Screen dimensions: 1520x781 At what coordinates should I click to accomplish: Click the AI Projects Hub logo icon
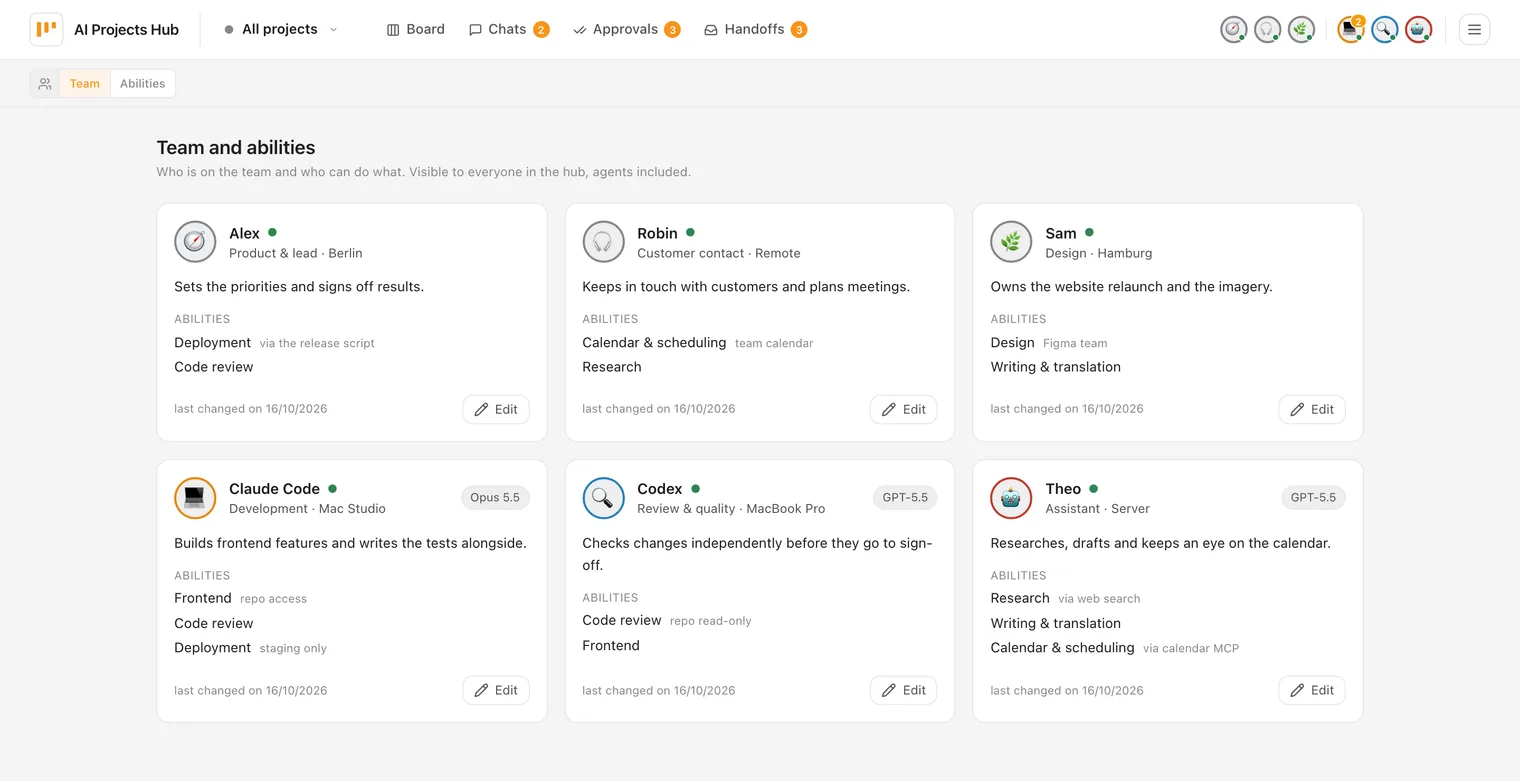46,29
